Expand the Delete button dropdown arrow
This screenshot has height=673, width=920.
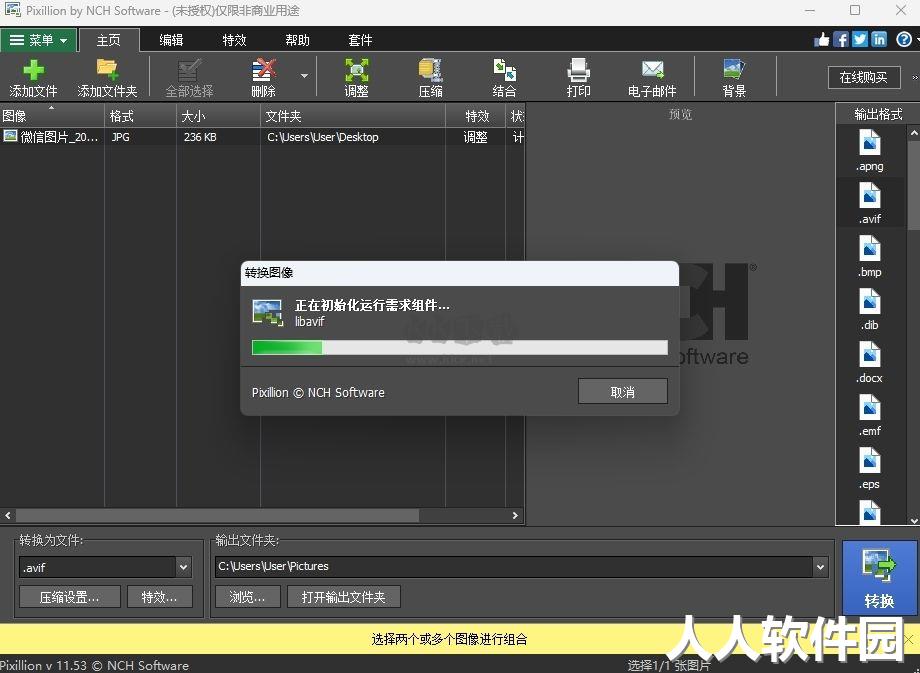click(304, 76)
